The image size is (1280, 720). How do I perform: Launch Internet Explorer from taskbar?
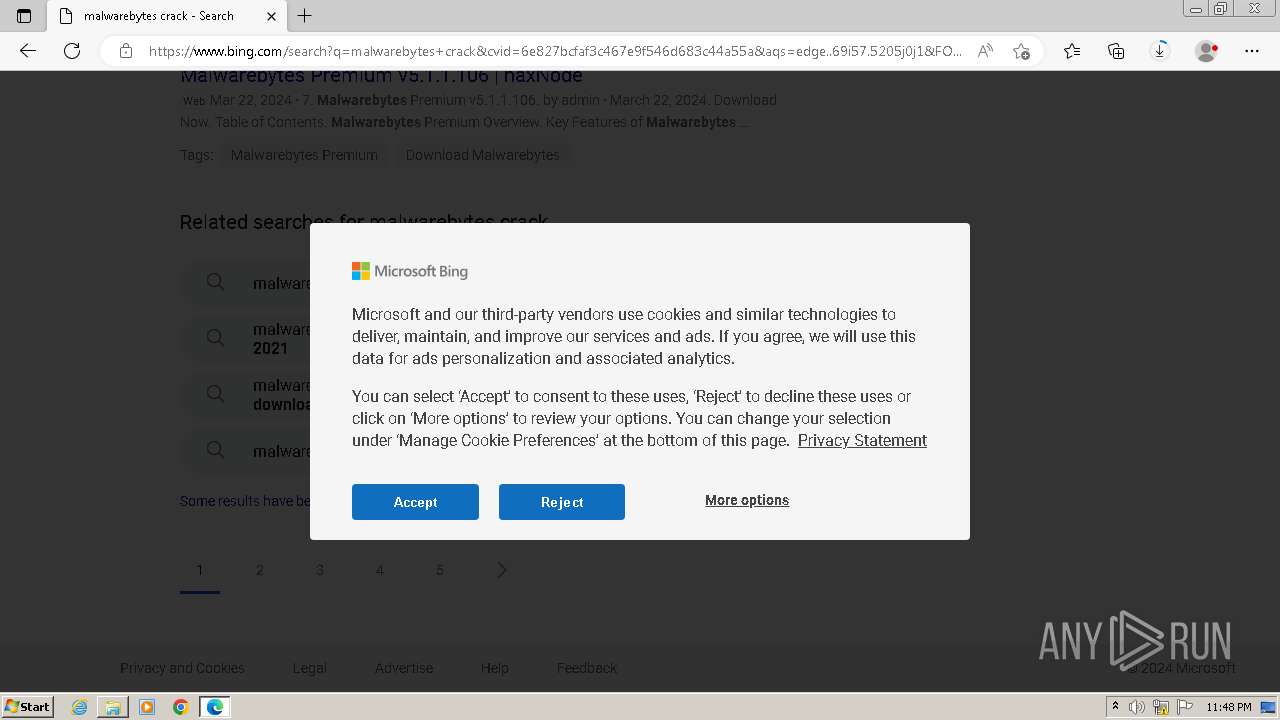point(79,707)
